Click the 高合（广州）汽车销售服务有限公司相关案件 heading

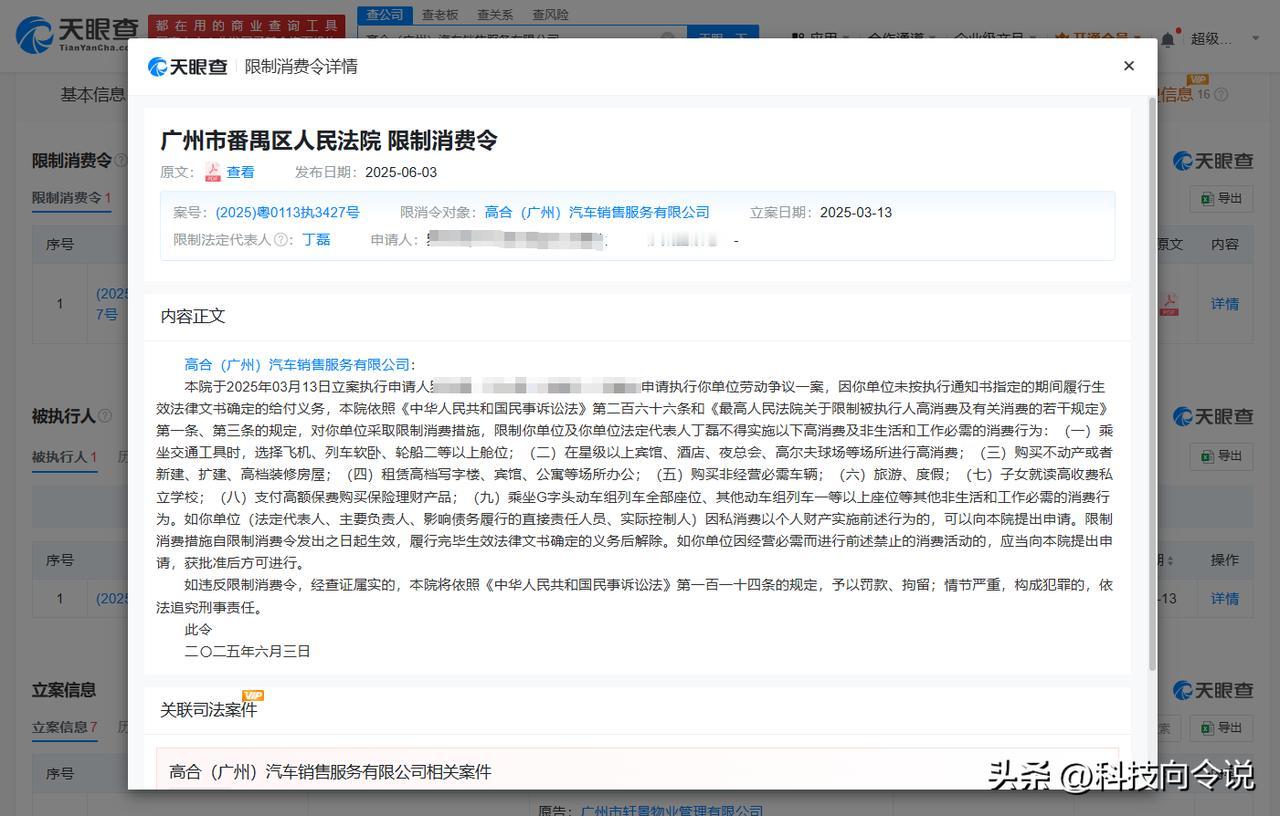(x=330, y=772)
